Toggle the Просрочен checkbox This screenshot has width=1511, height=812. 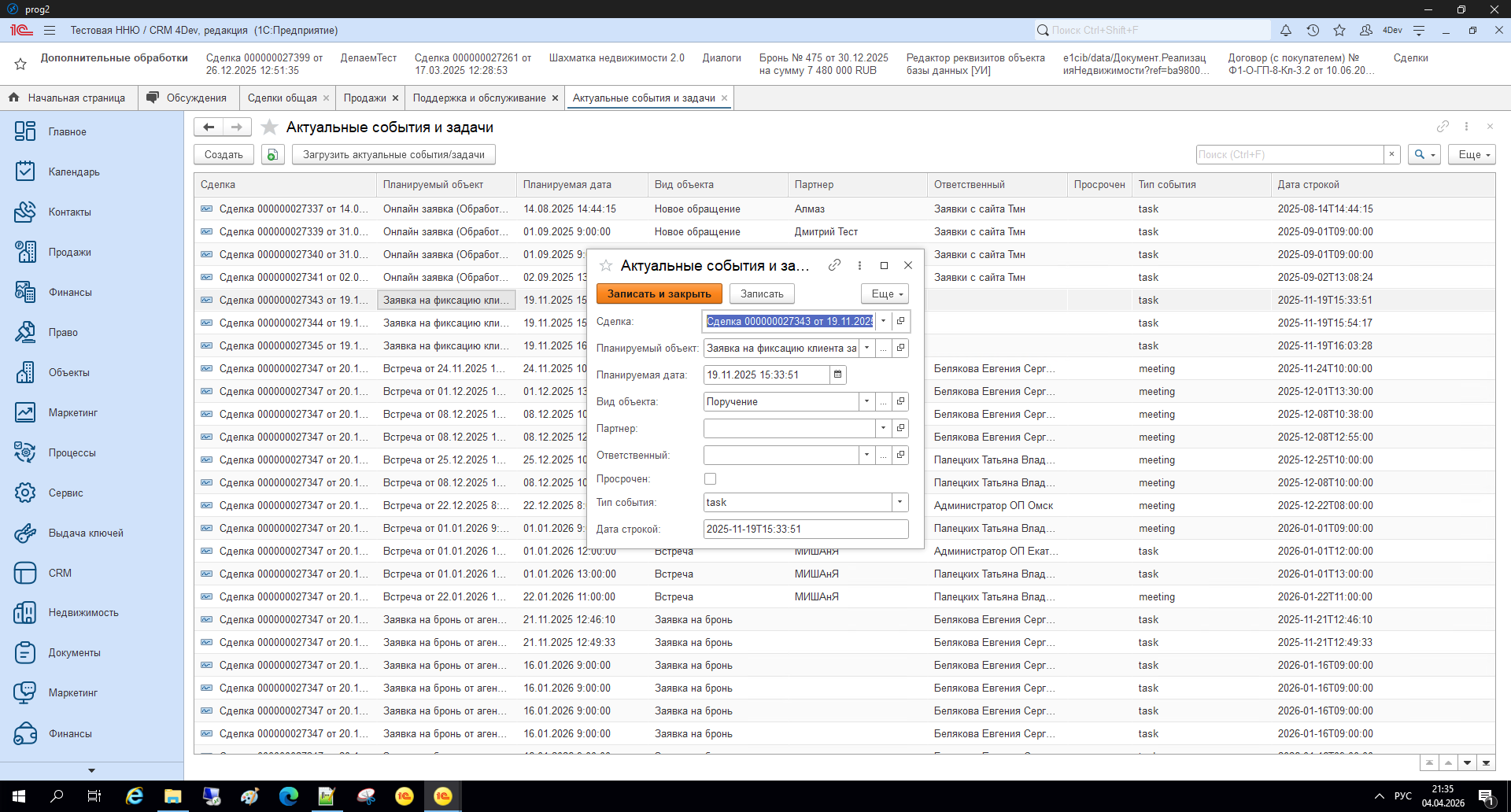click(711, 479)
